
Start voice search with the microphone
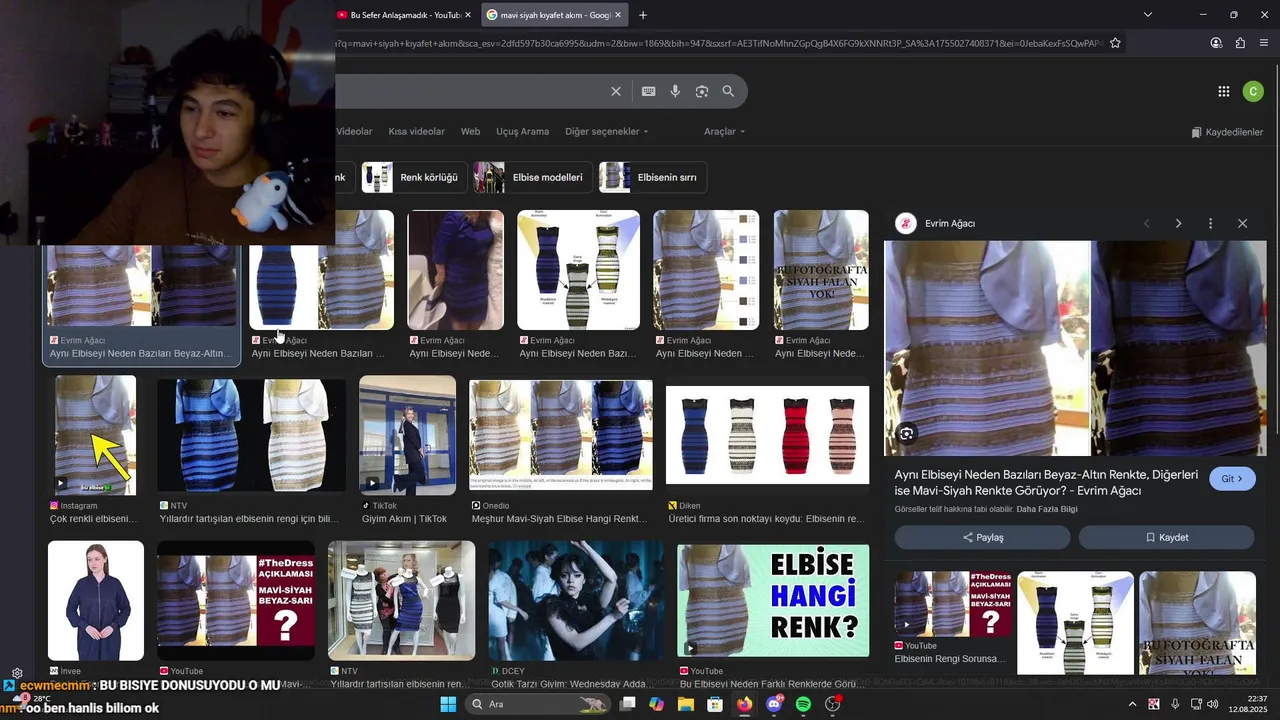(x=675, y=91)
